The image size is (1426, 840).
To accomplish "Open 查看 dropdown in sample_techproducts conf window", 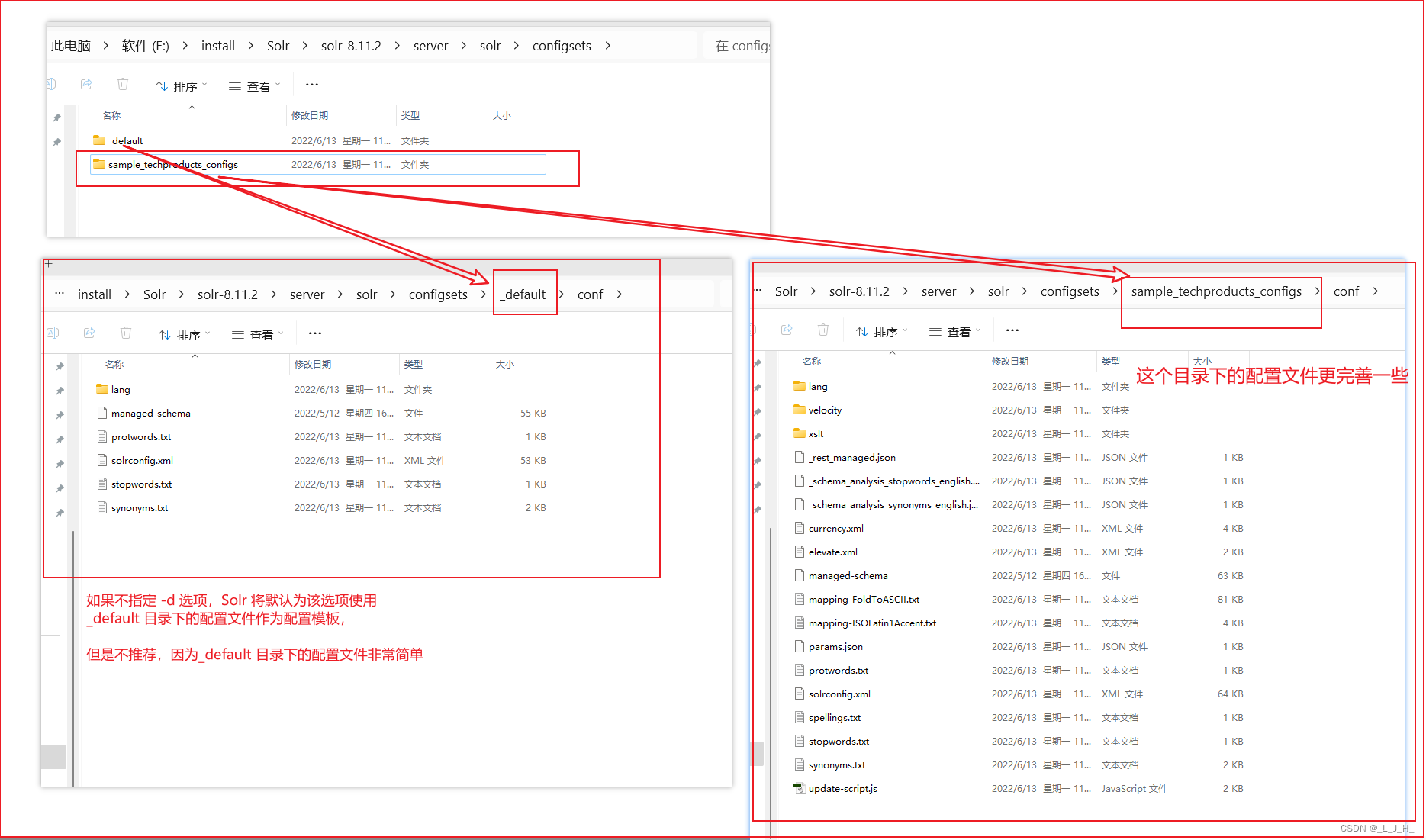I will [x=955, y=332].
